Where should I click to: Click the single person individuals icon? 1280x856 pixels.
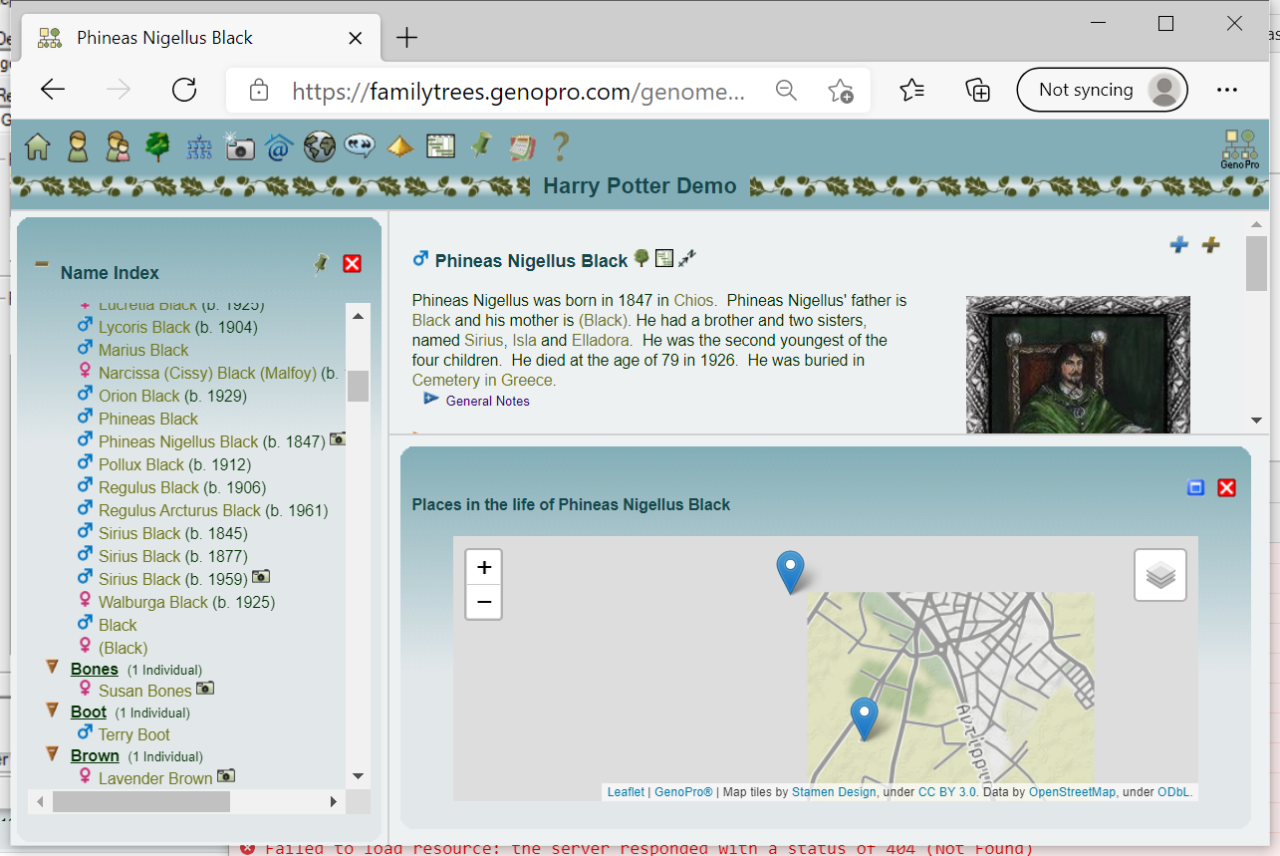(77, 147)
